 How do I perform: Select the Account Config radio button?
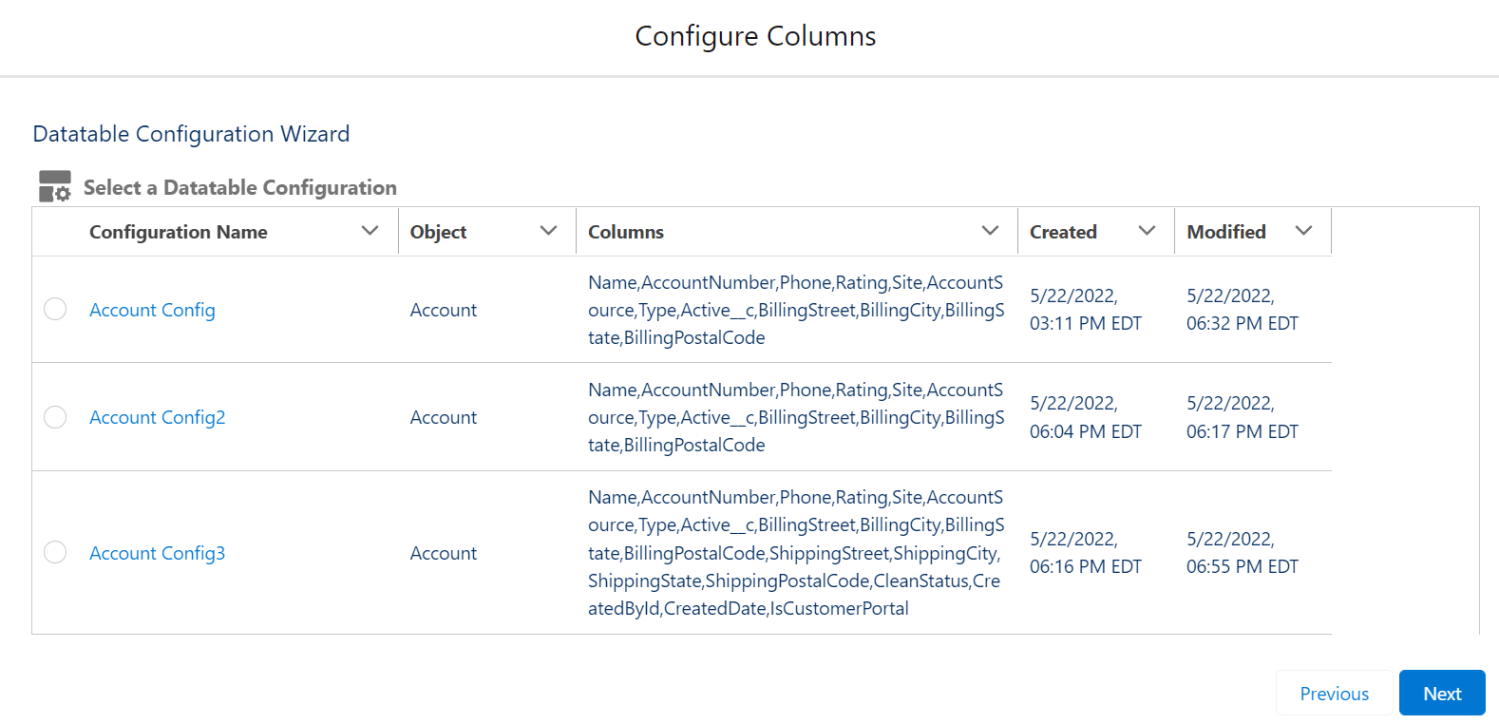point(55,309)
